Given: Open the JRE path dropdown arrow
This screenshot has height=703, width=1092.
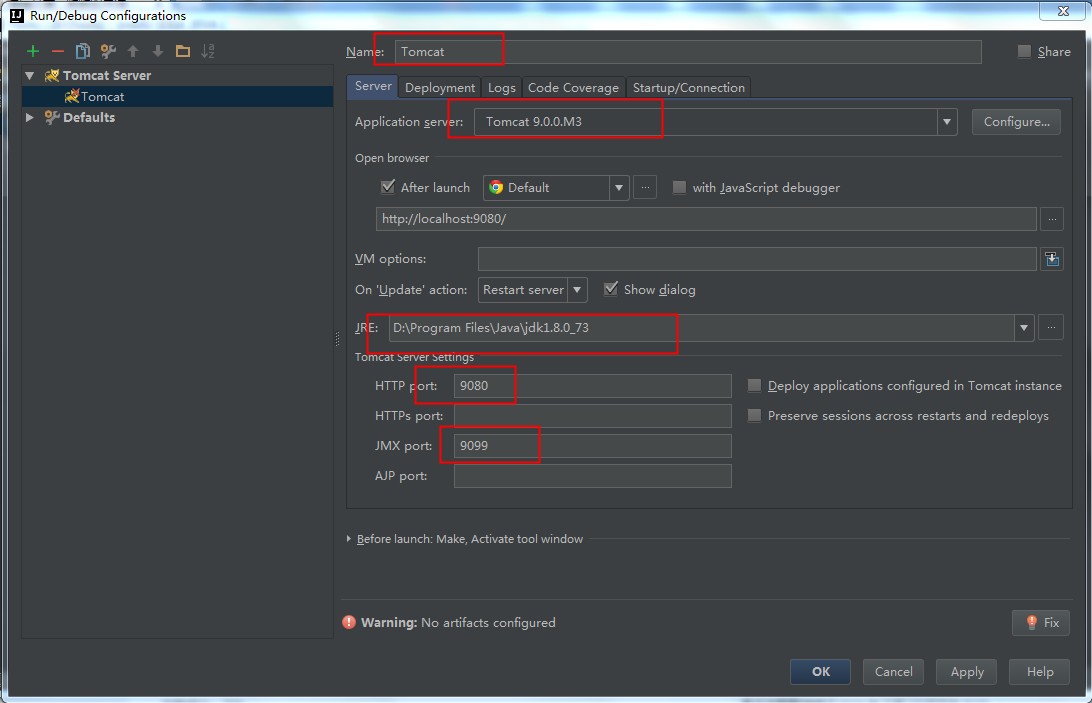Looking at the screenshot, I should click(x=1024, y=327).
